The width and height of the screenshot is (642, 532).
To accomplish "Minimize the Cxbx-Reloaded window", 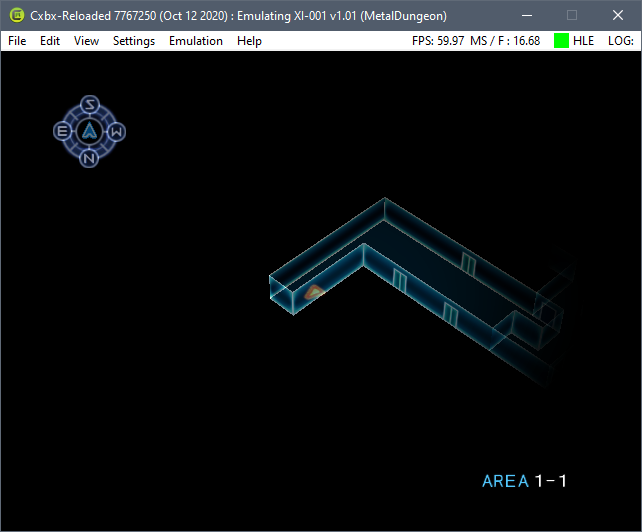I will click(527, 16).
